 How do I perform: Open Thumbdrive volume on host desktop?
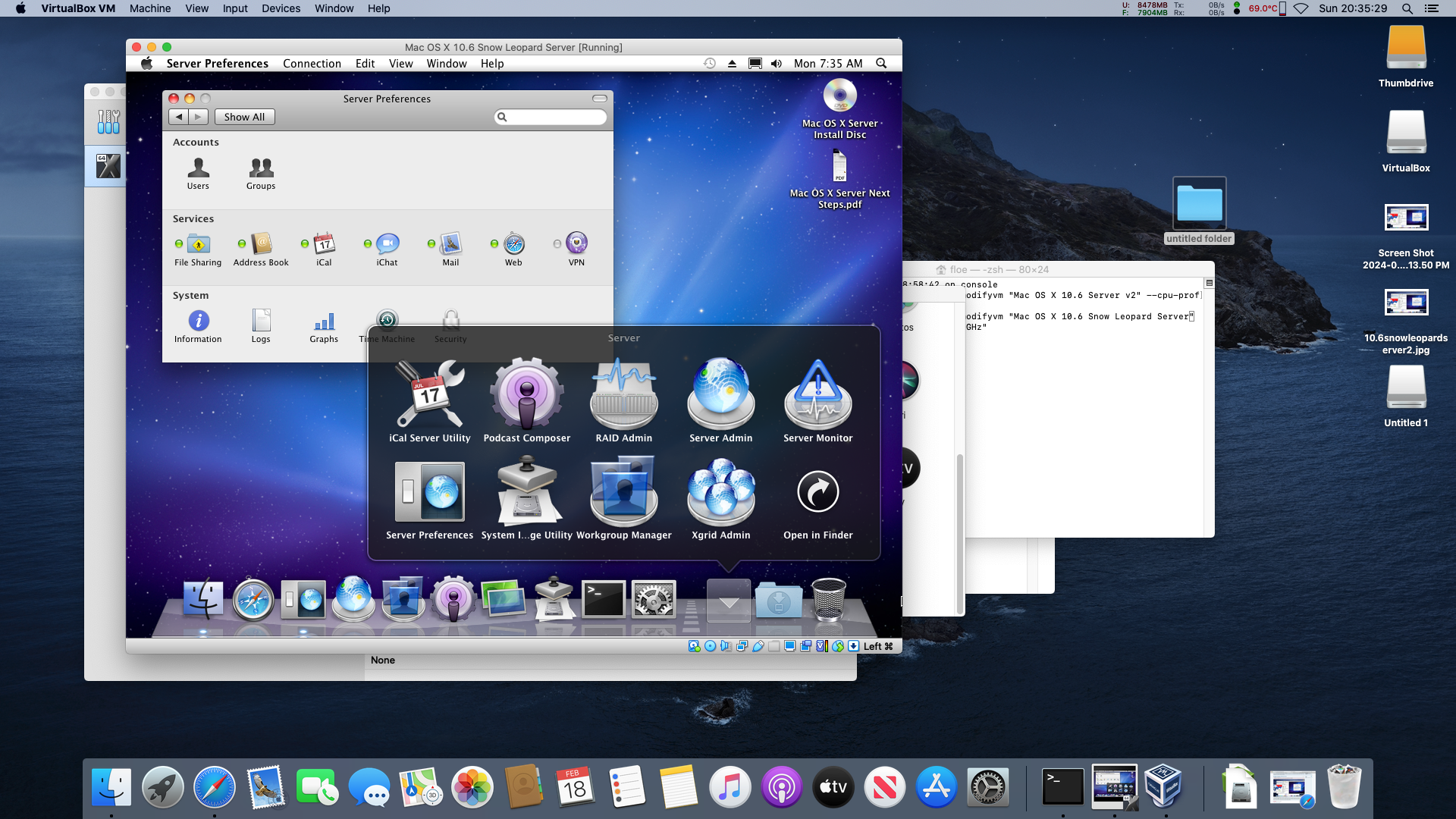tap(1406, 56)
